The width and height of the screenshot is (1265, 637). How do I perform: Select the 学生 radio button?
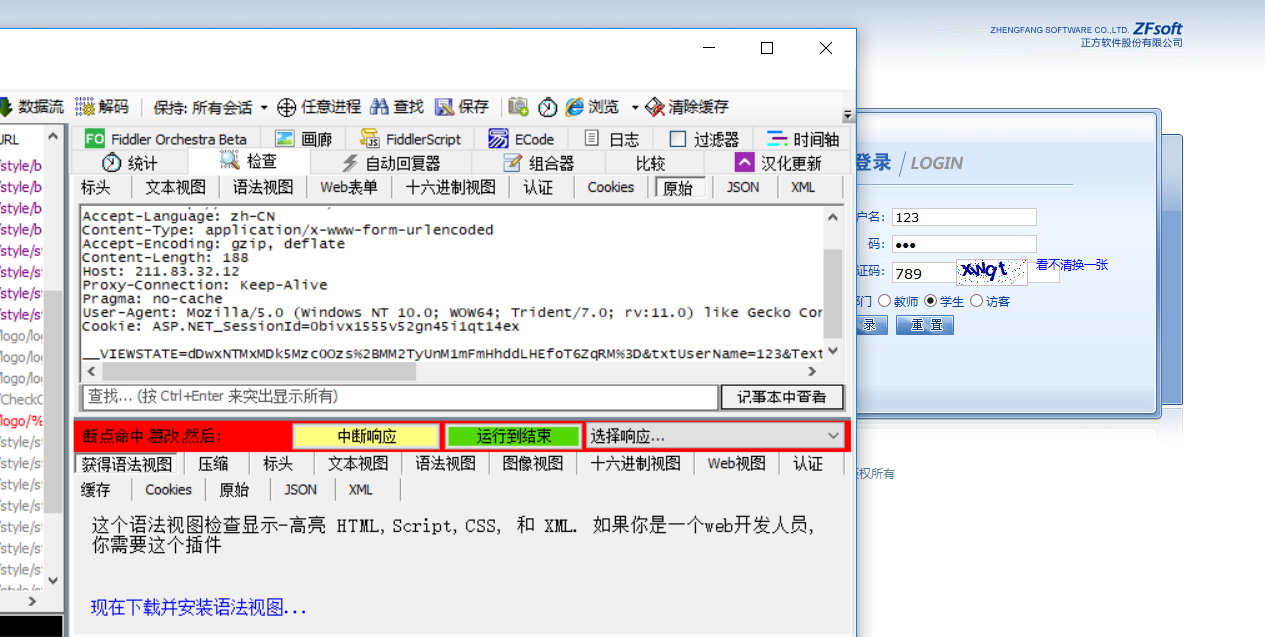pyautogui.click(x=930, y=301)
